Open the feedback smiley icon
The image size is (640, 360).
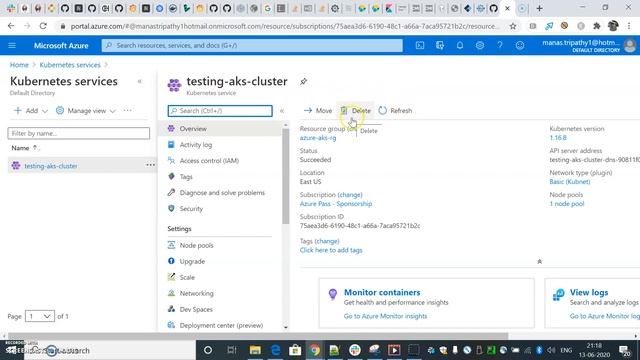coord(520,45)
